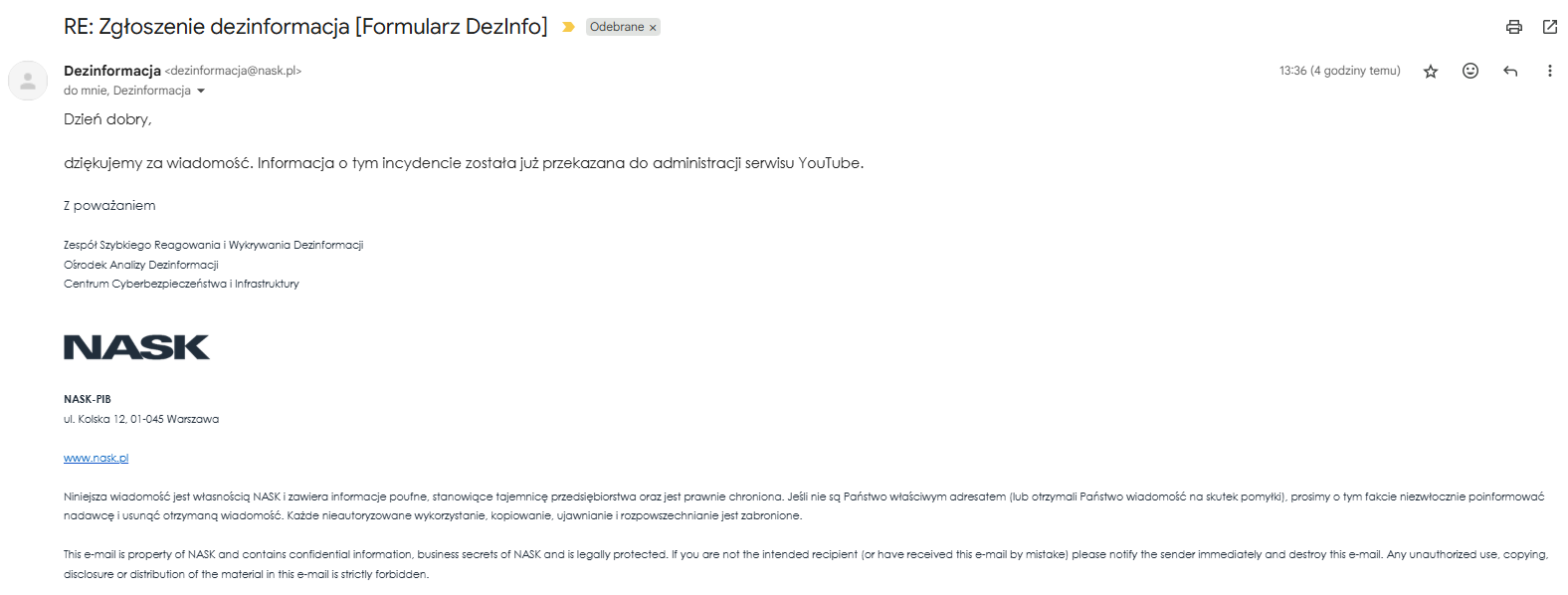Open the www.nask.pl link
The width and height of the screenshot is (1568, 595).
[96, 458]
